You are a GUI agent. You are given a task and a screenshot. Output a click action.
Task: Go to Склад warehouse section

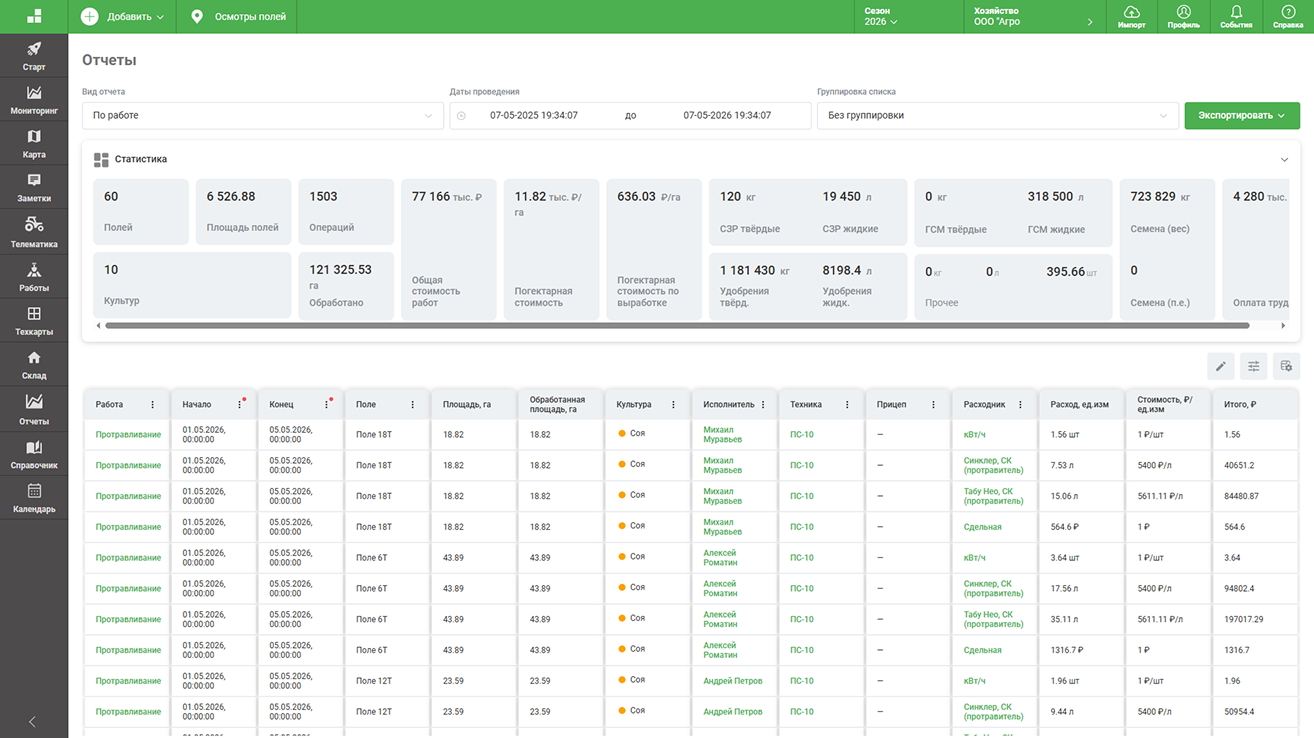pyautogui.click(x=34, y=365)
